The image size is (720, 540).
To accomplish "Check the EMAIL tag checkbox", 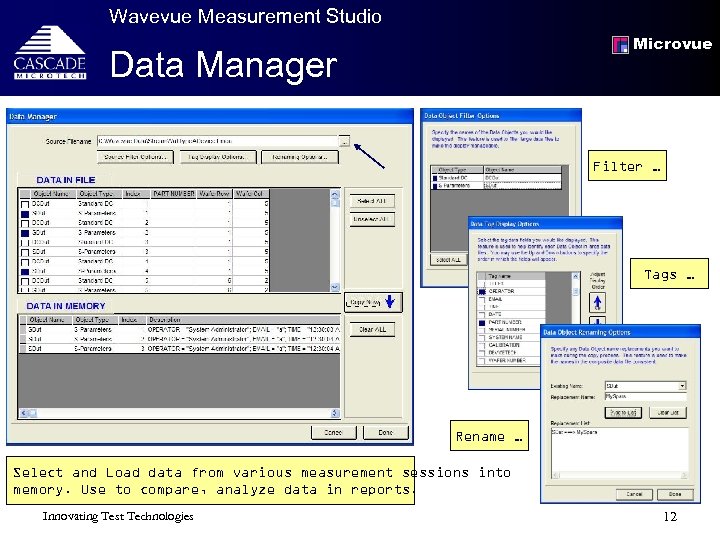I will tap(482, 299).
